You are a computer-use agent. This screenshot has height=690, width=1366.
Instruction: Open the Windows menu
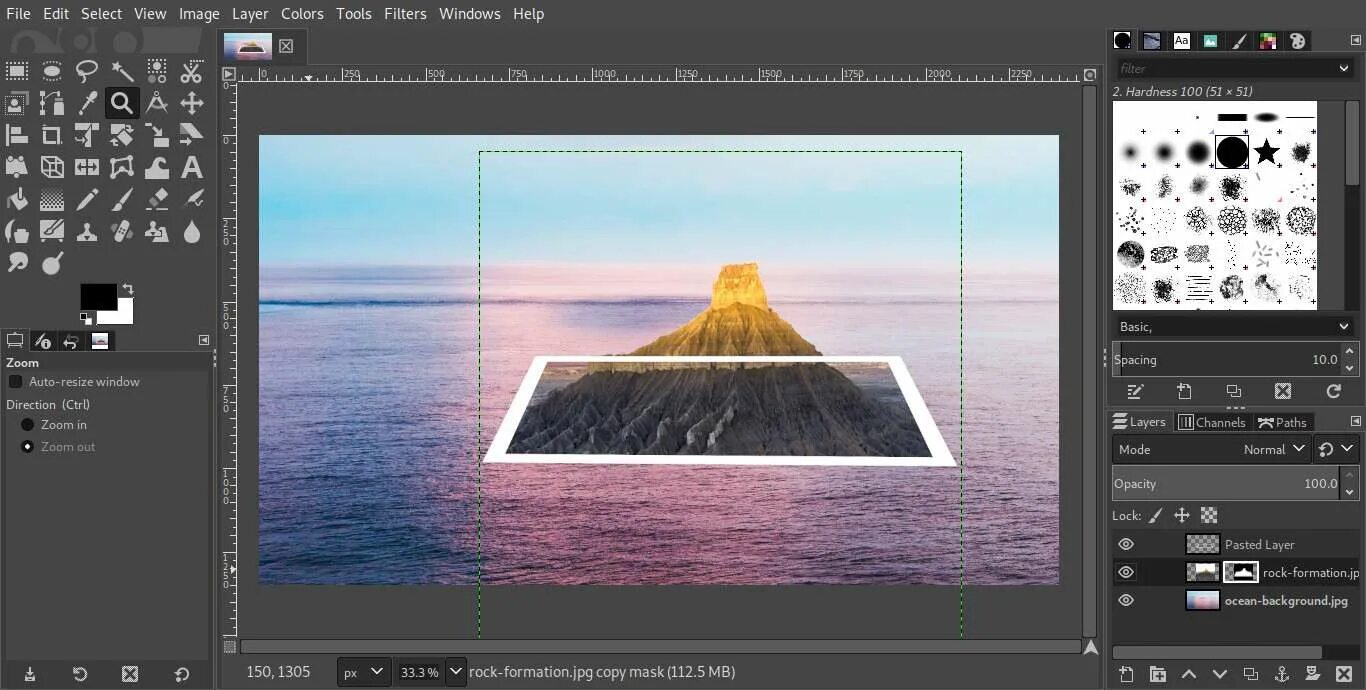click(x=470, y=14)
